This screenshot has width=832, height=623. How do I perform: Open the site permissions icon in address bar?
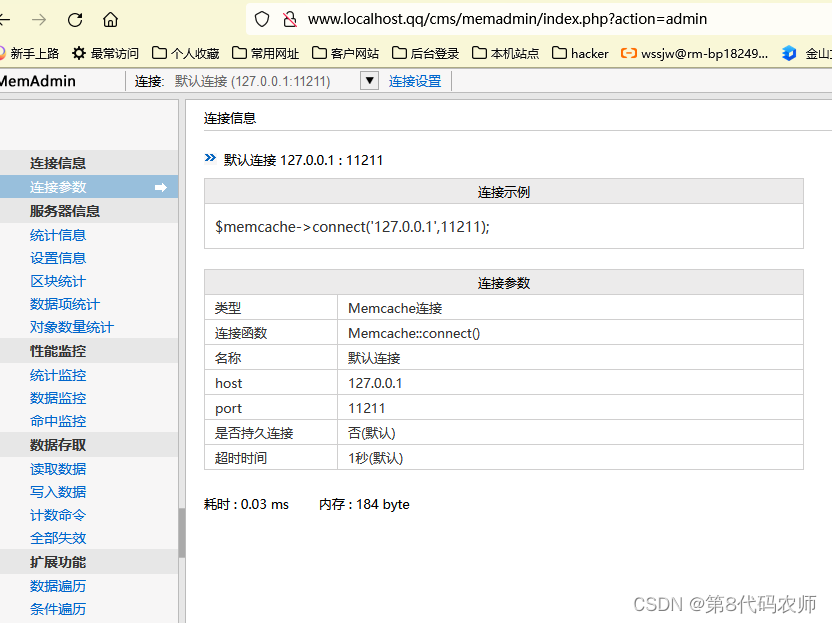(x=290, y=18)
